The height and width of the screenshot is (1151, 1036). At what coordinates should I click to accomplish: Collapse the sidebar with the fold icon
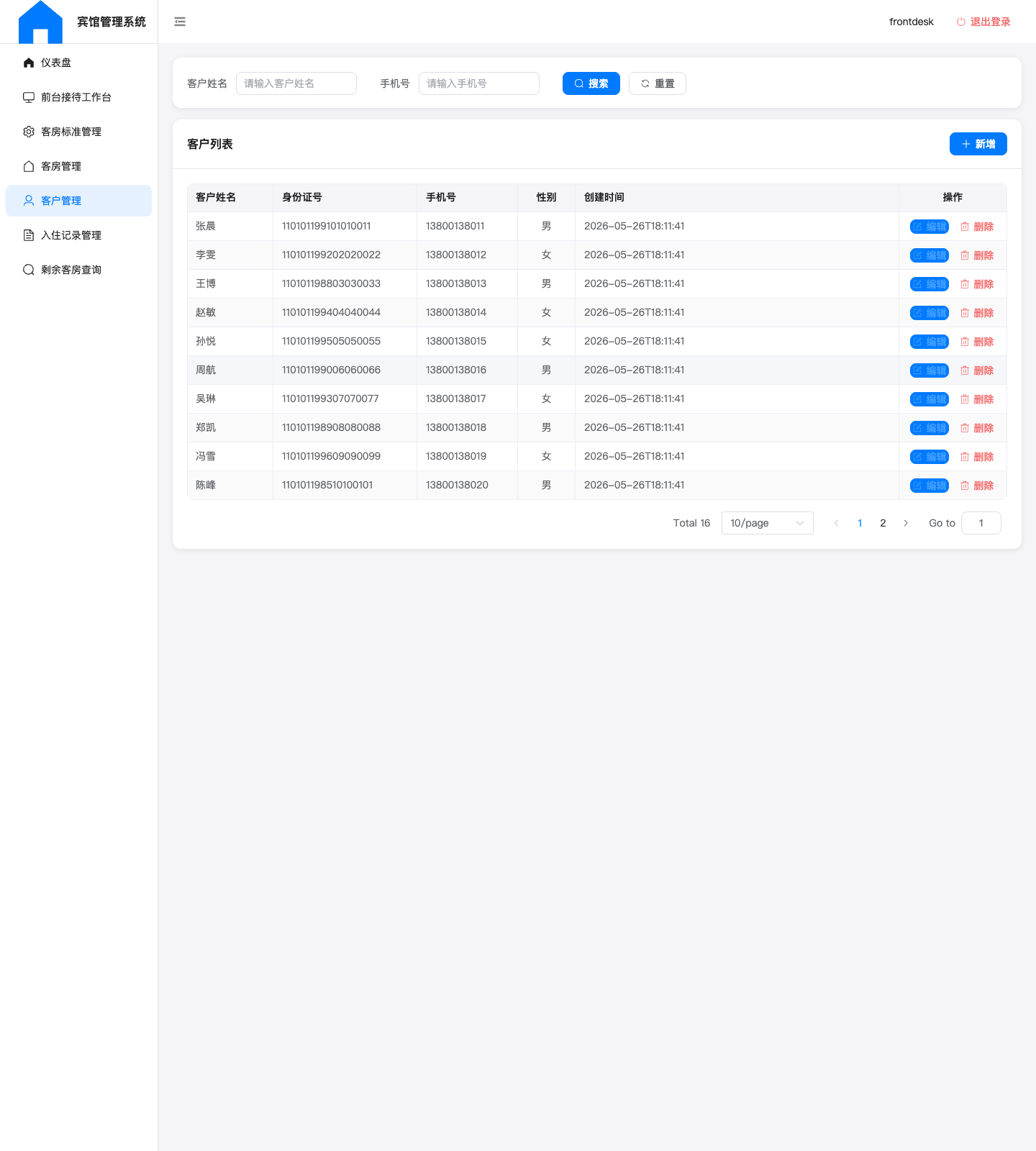click(180, 22)
